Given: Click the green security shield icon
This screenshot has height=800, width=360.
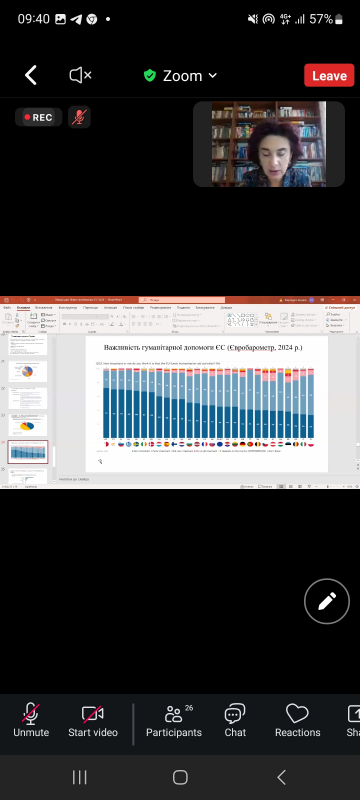Looking at the screenshot, I should [x=149, y=76].
